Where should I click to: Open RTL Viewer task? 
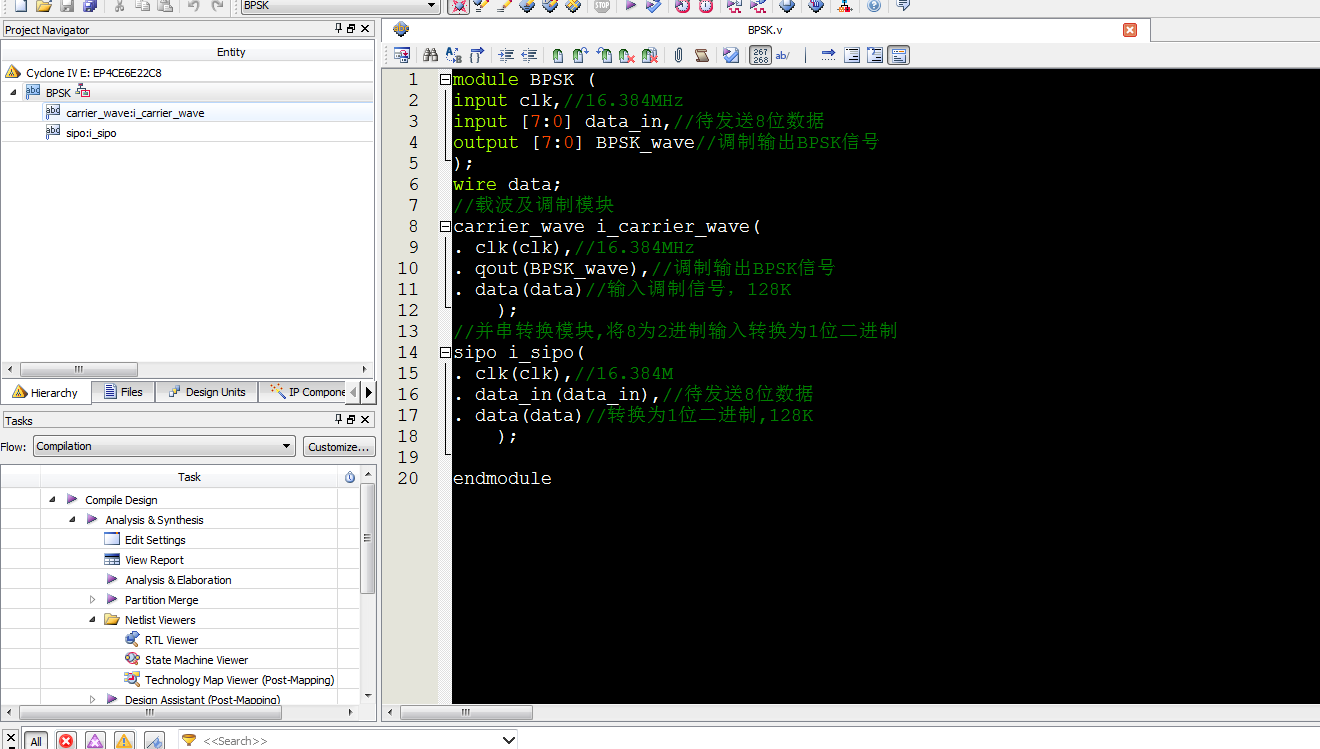[x=171, y=640]
